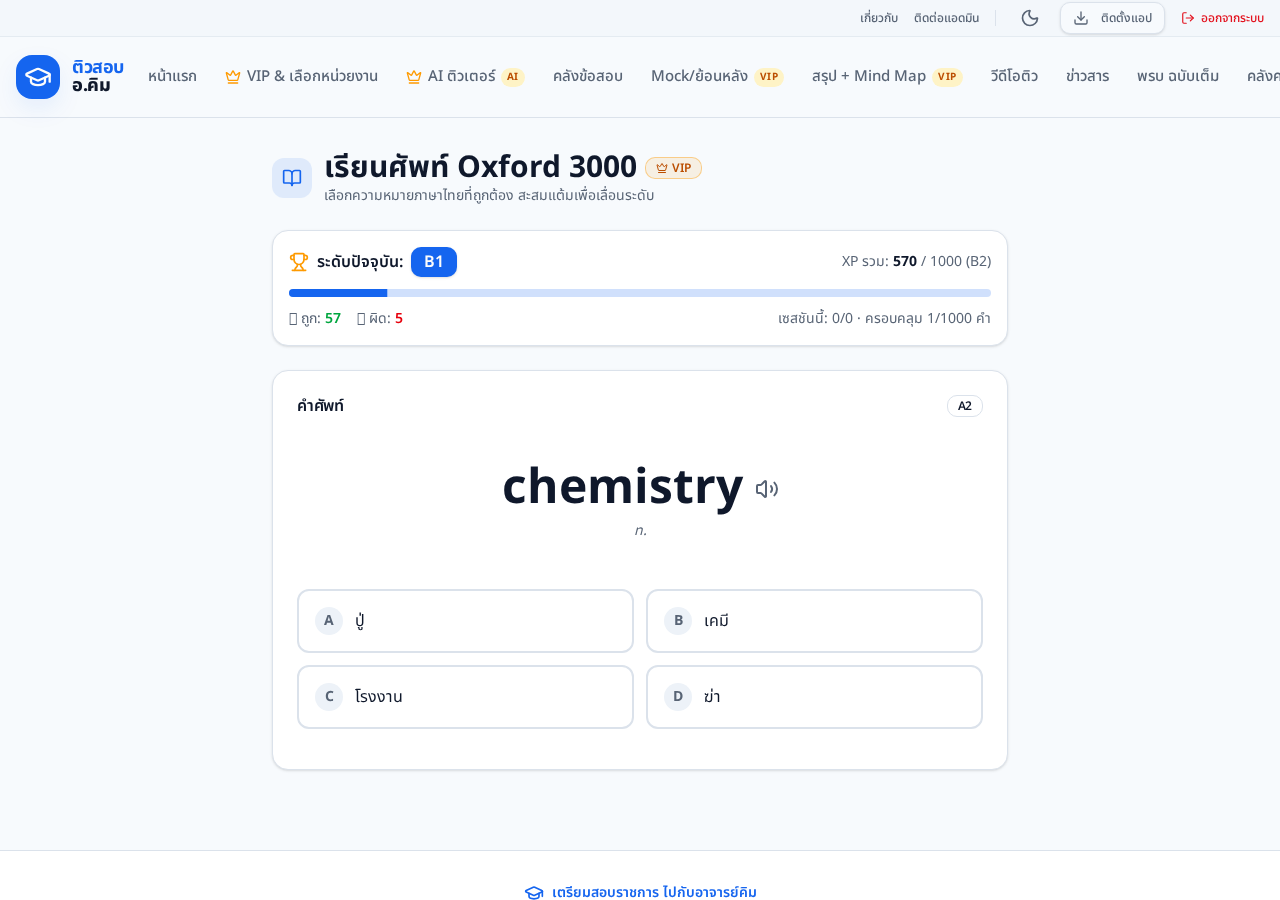This screenshot has width=1280, height=900.
Task: Go to คลังข้อสอบ exam bank
Action: coord(588,76)
